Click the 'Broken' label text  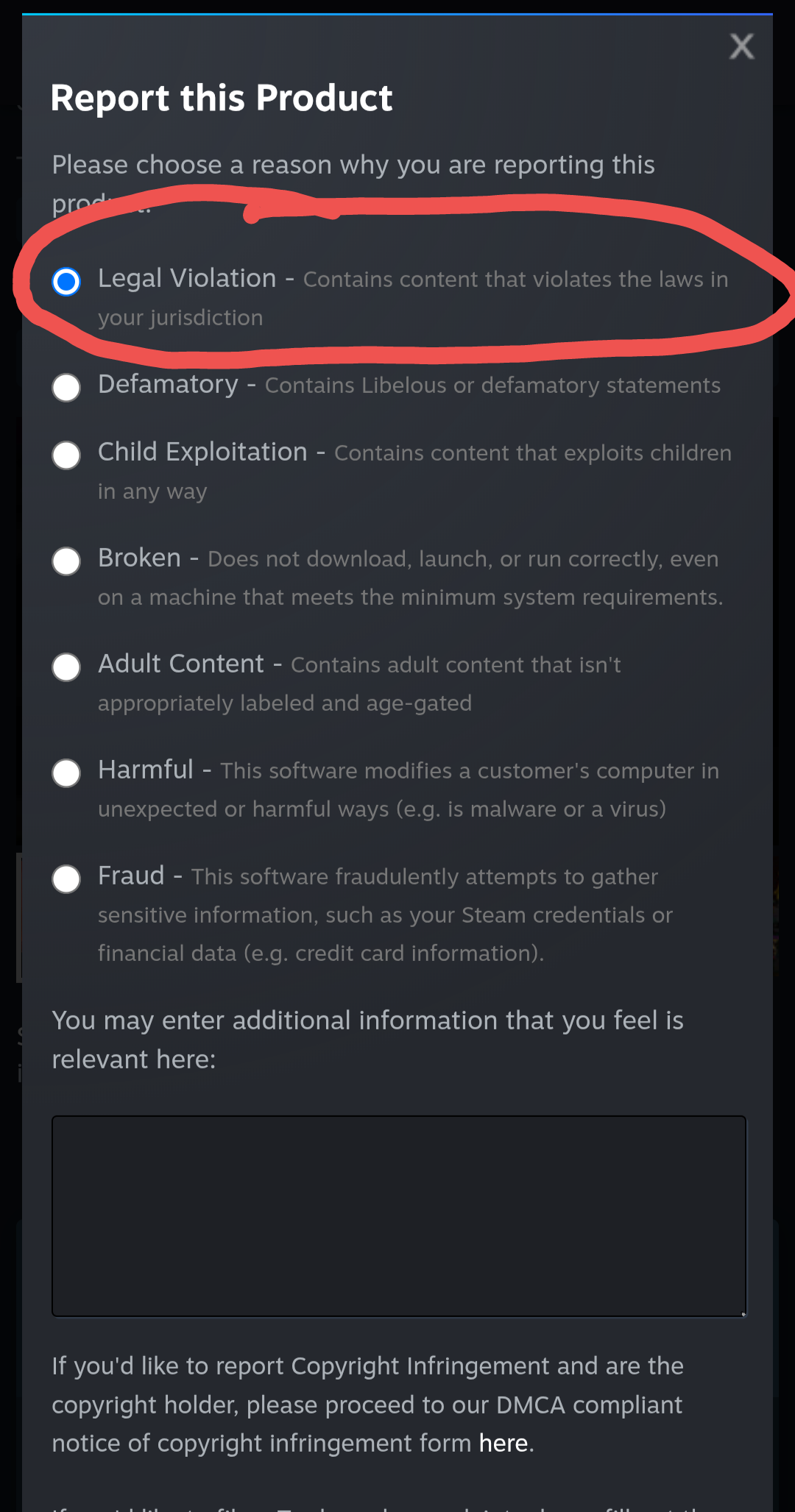tap(139, 558)
